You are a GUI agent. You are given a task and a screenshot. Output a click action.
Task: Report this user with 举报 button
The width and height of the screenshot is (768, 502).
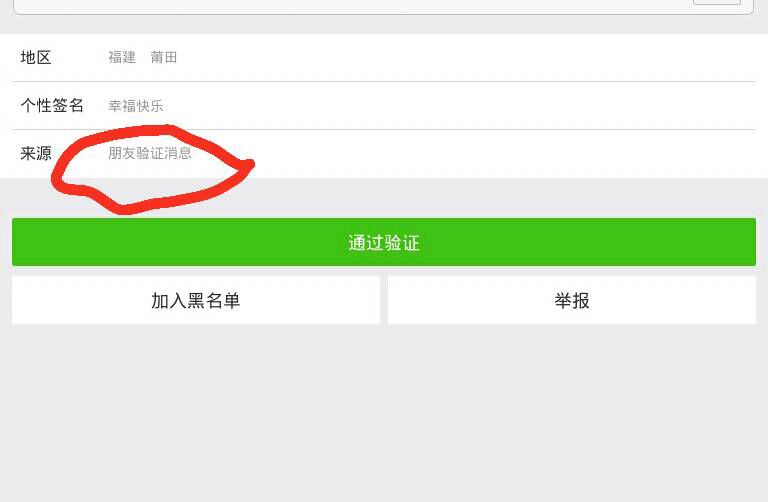(x=572, y=300)
